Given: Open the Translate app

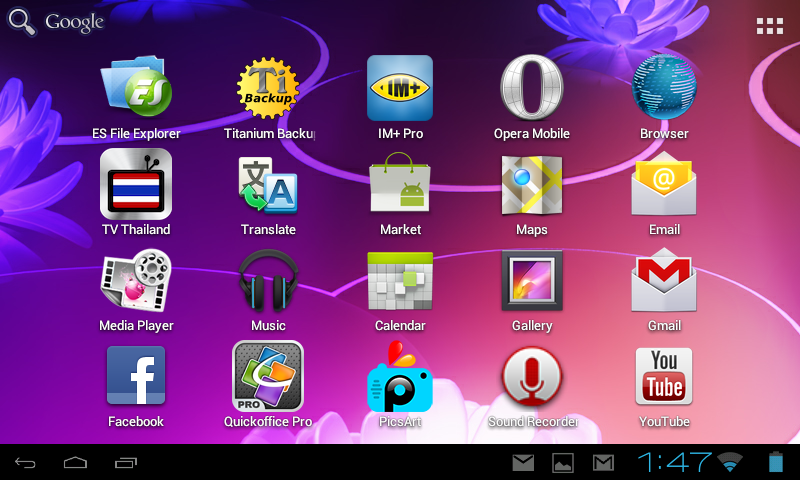Looking at the screenshot, I should [268, 185].
